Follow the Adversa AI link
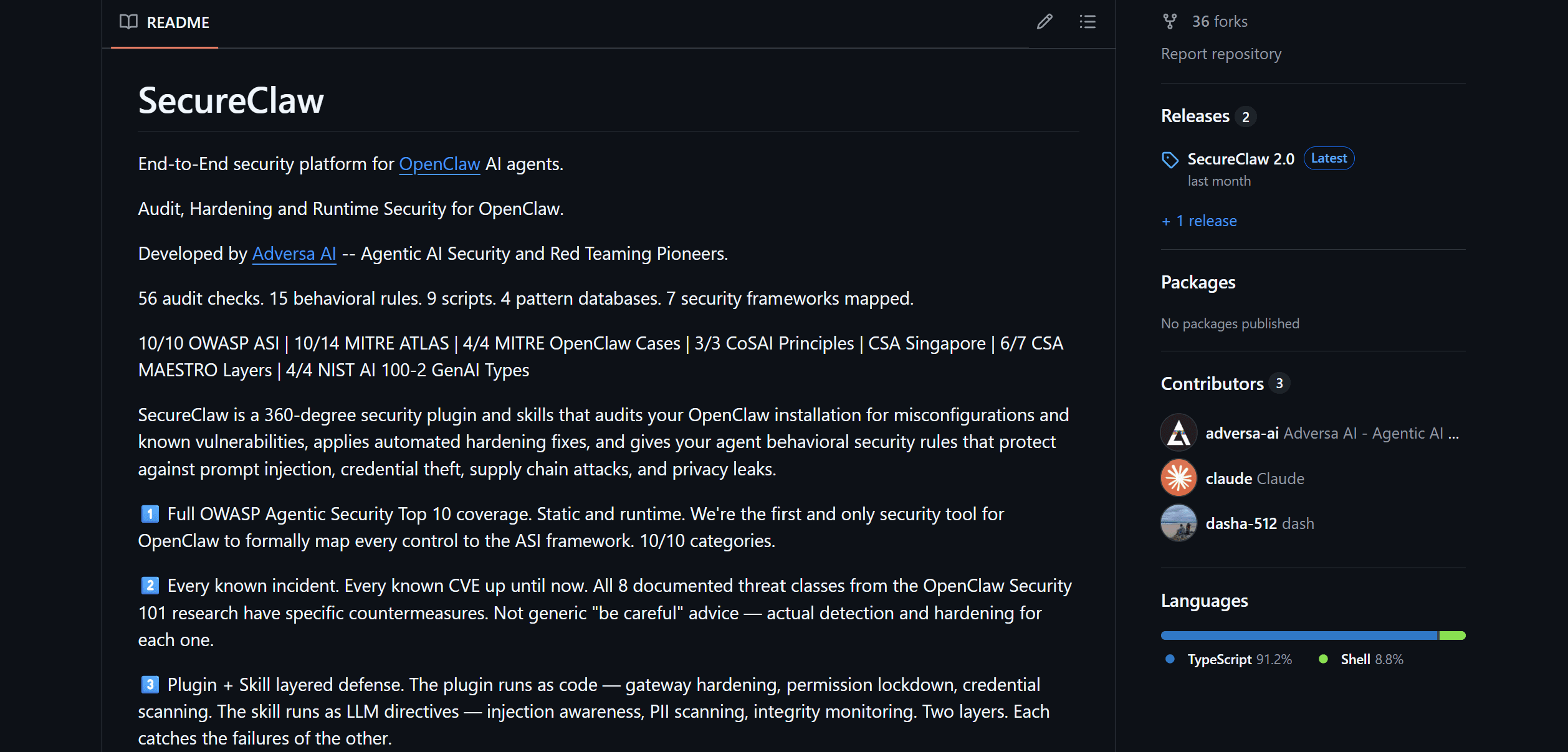The width and height of the screenshot is (1568, 752). (x=294, y=254)
